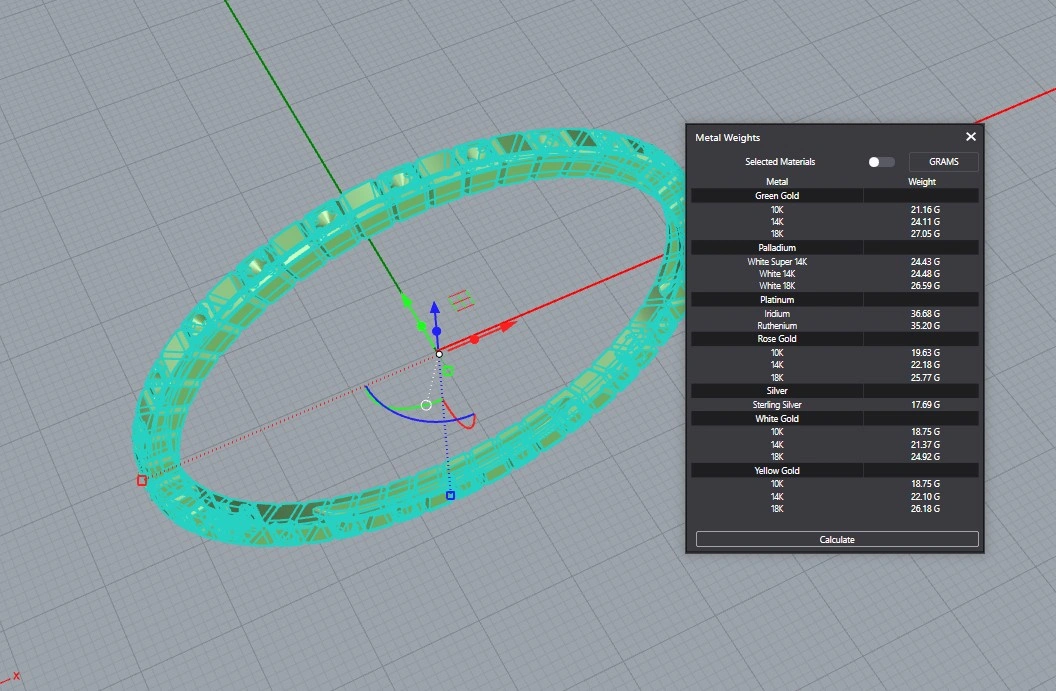The height and width of the screenshot is (691, 1056).
Task: Toggle the Selected Materials switch
Action: 881,162
